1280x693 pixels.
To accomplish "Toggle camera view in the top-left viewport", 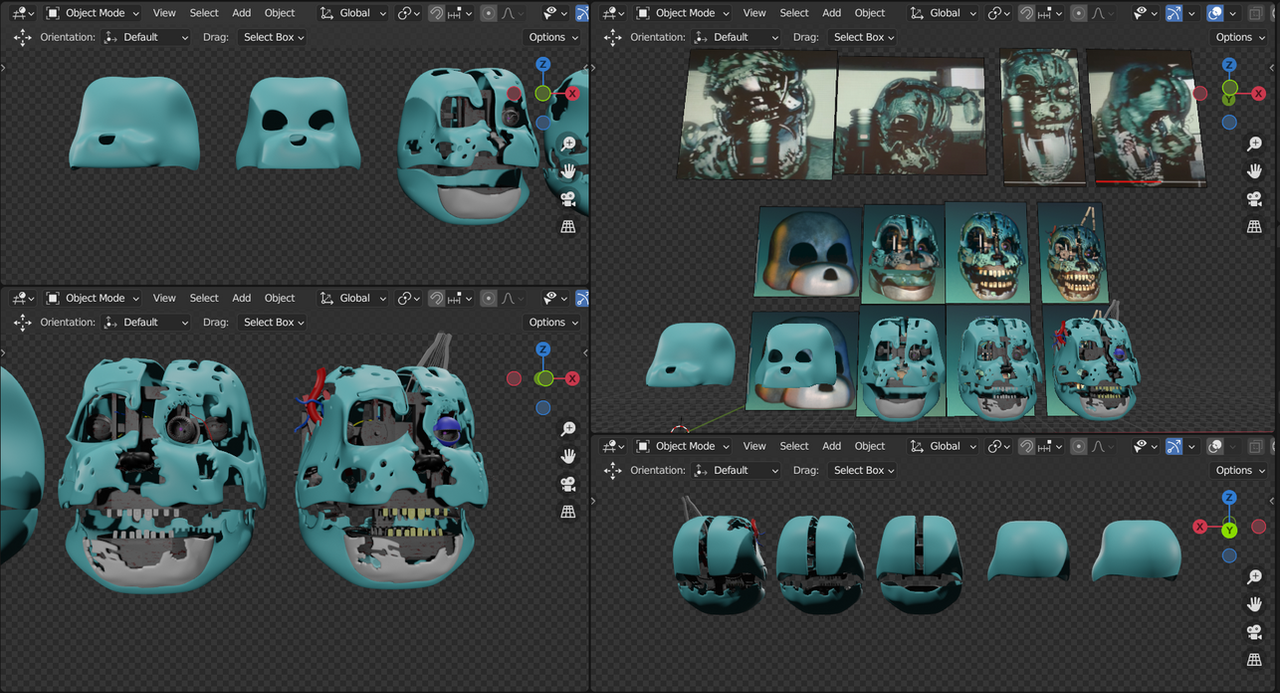I will pos(568,199).
